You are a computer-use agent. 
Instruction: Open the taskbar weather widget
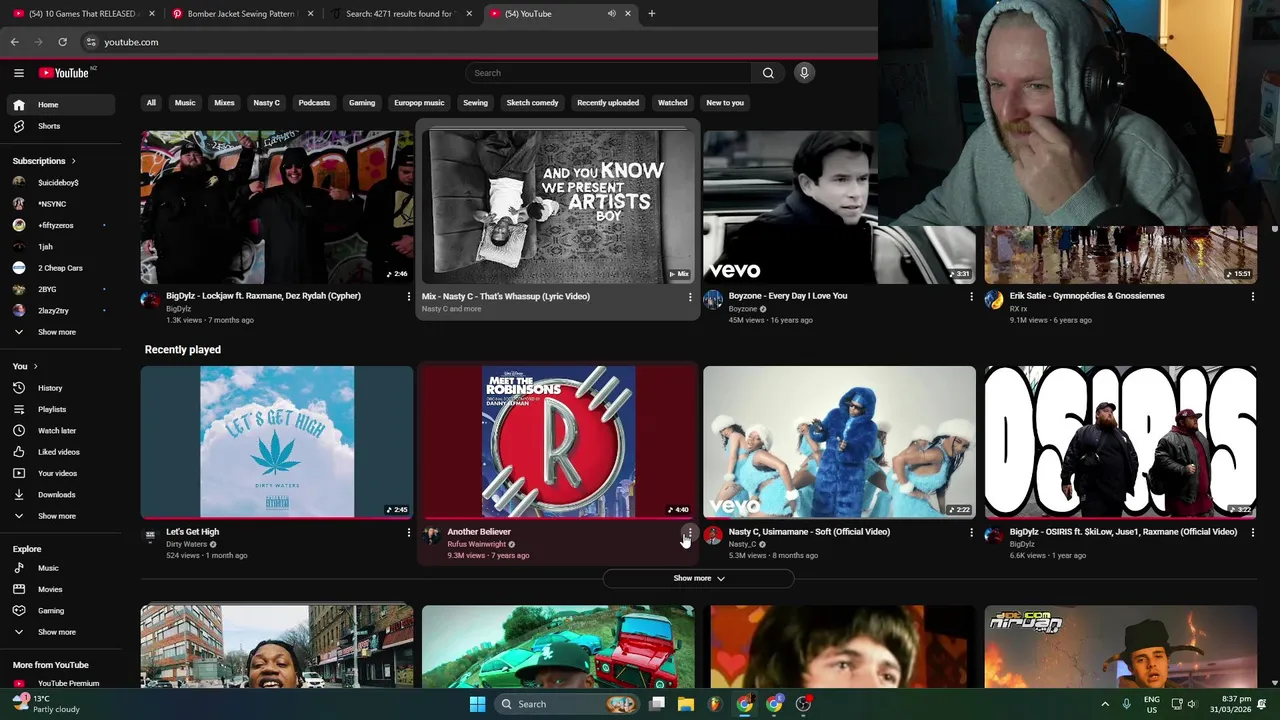tap(44, 704)
